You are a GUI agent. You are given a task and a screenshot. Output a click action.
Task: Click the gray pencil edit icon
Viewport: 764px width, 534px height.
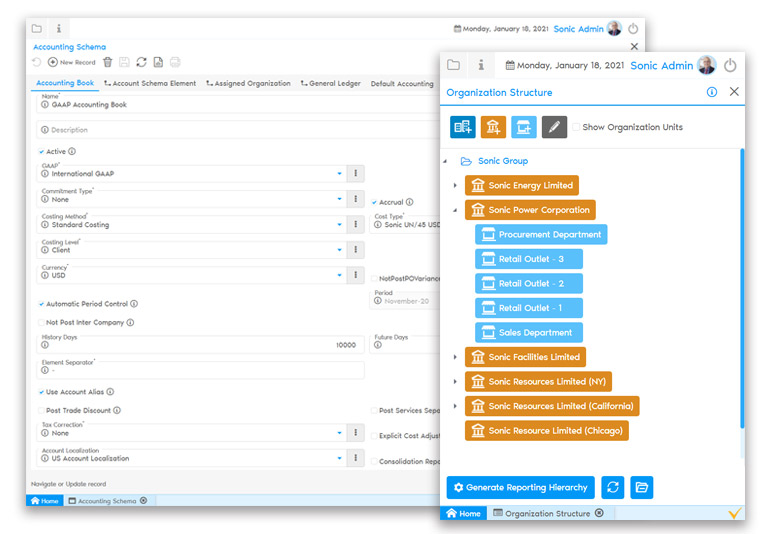coord(554,127)
